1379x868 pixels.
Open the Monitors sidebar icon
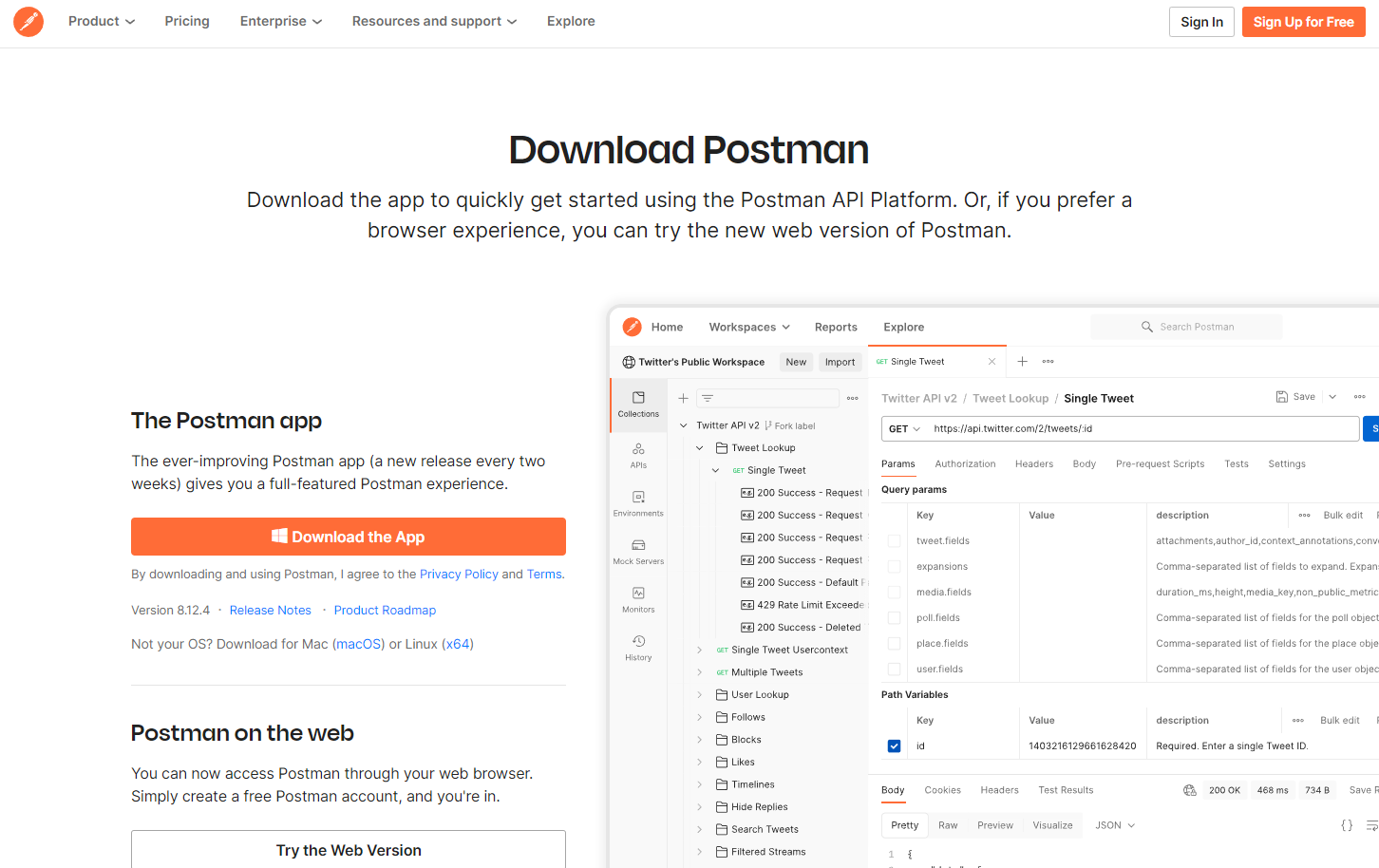pos(638,600)
